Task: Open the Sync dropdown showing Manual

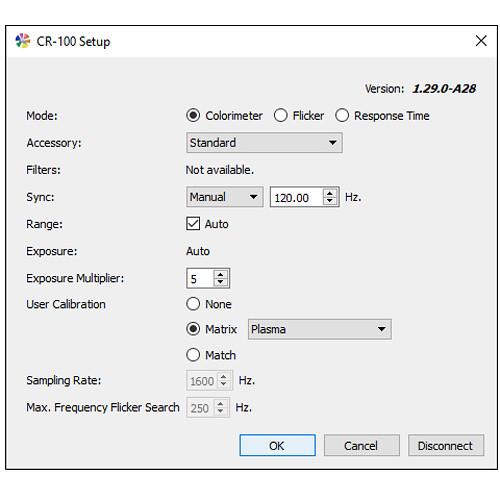Action: pyautogui.click(x=225, y=197)
